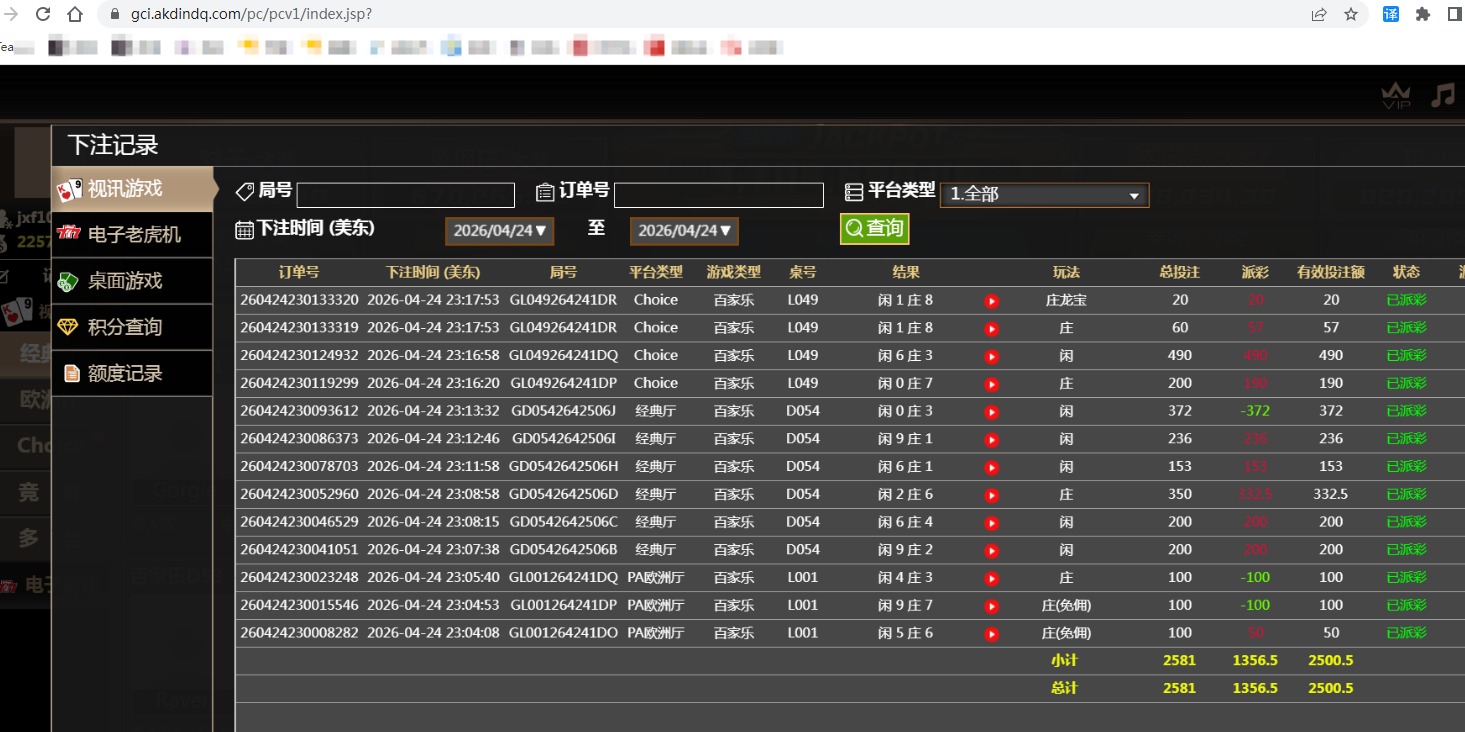Click the 下注记录 panel title
Image resolution: width=1465 pixels, height=732 pixels.
coord(113,145)
